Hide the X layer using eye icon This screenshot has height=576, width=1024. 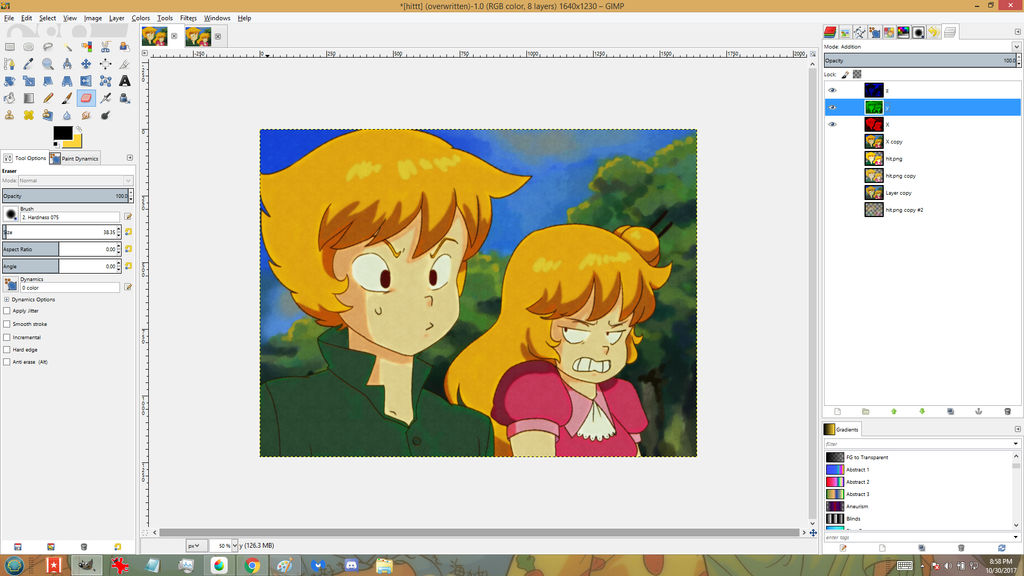pyautogui.click(x=832, y=125)
